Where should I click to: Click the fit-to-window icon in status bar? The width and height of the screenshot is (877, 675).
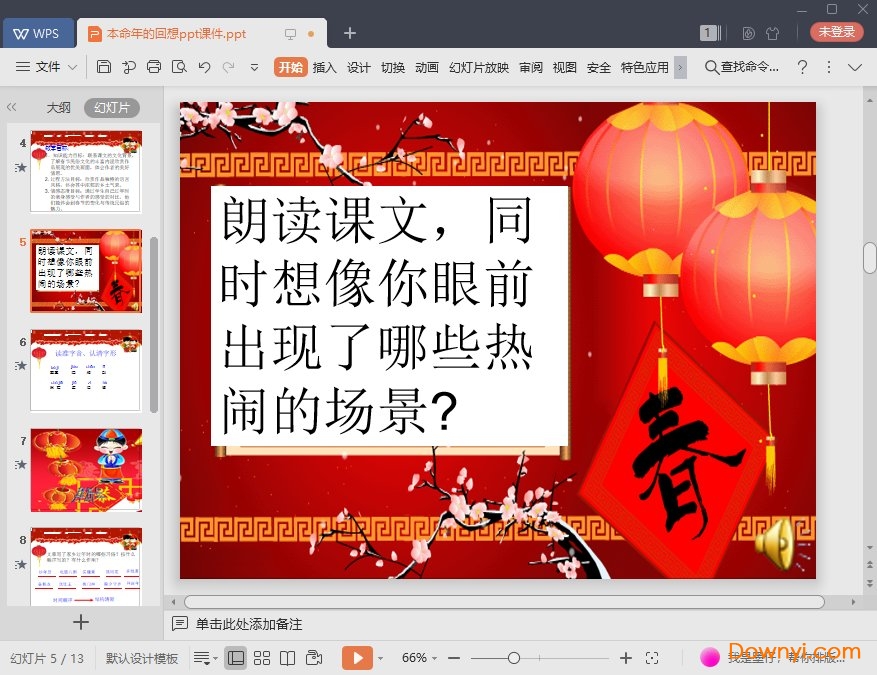pos(652,658)
